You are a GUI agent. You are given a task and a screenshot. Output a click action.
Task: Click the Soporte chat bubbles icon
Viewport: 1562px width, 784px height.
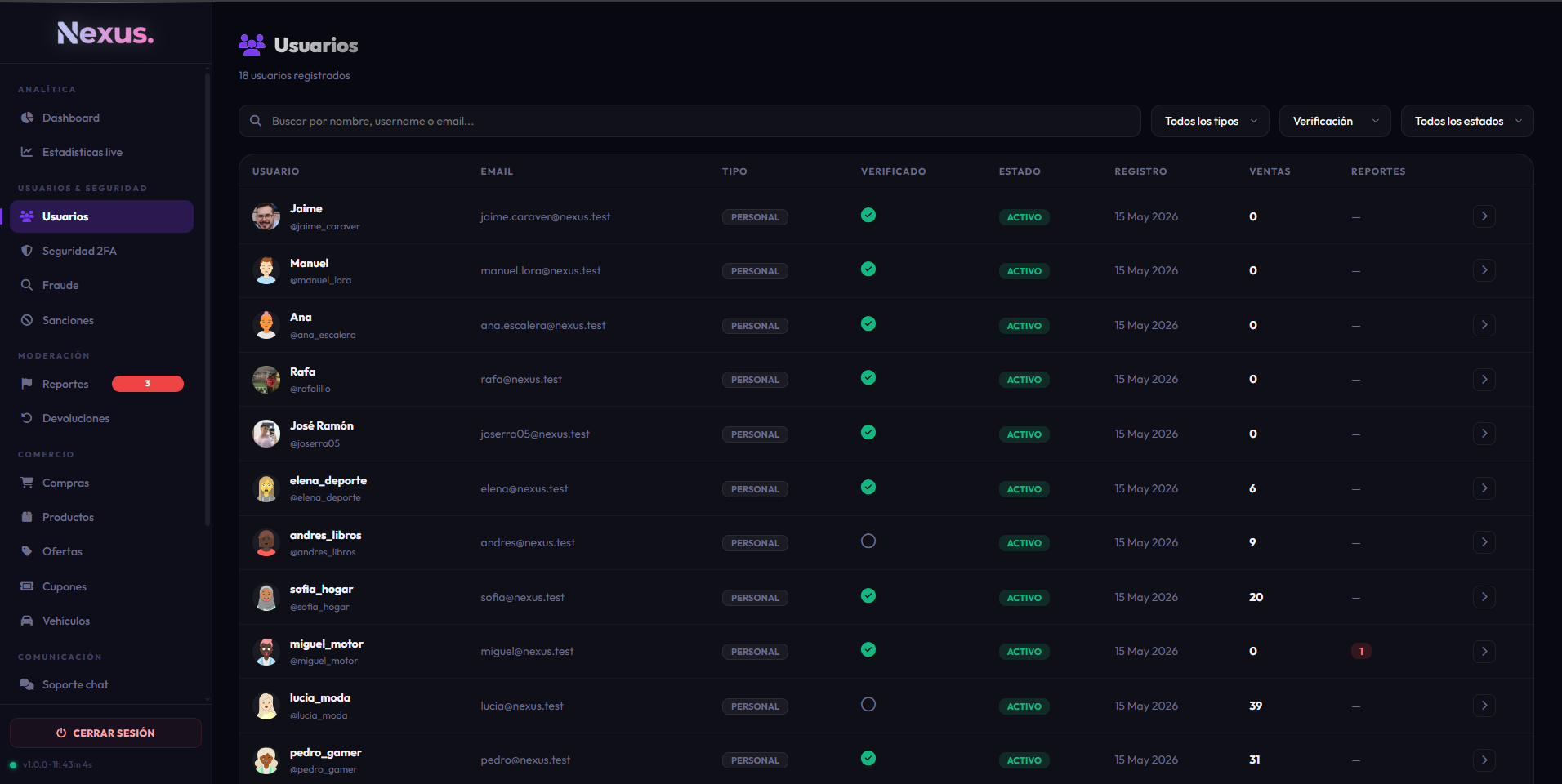coord(27,684)
